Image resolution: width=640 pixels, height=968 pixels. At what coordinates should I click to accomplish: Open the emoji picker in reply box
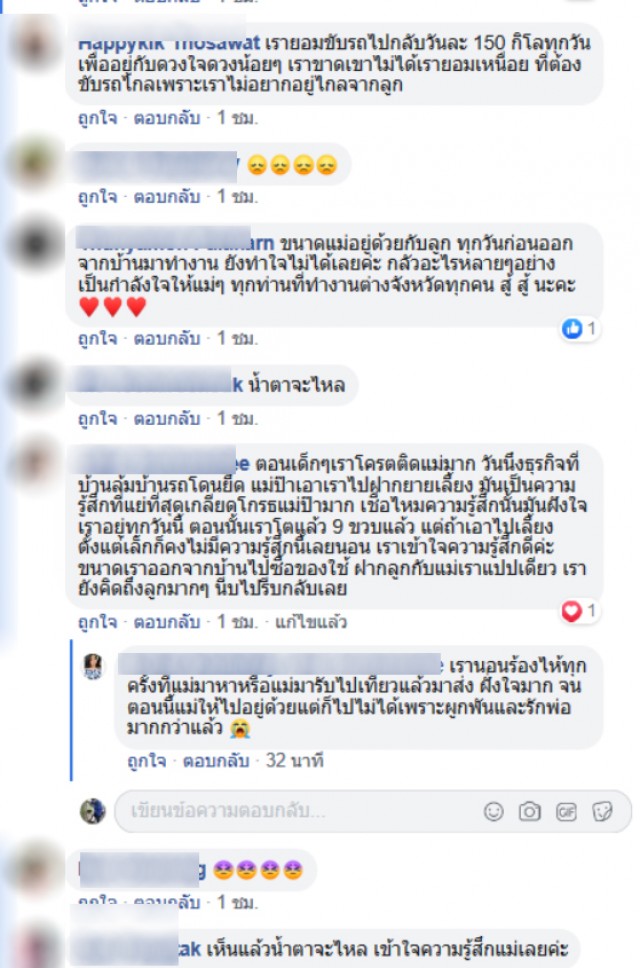point(493,811)
